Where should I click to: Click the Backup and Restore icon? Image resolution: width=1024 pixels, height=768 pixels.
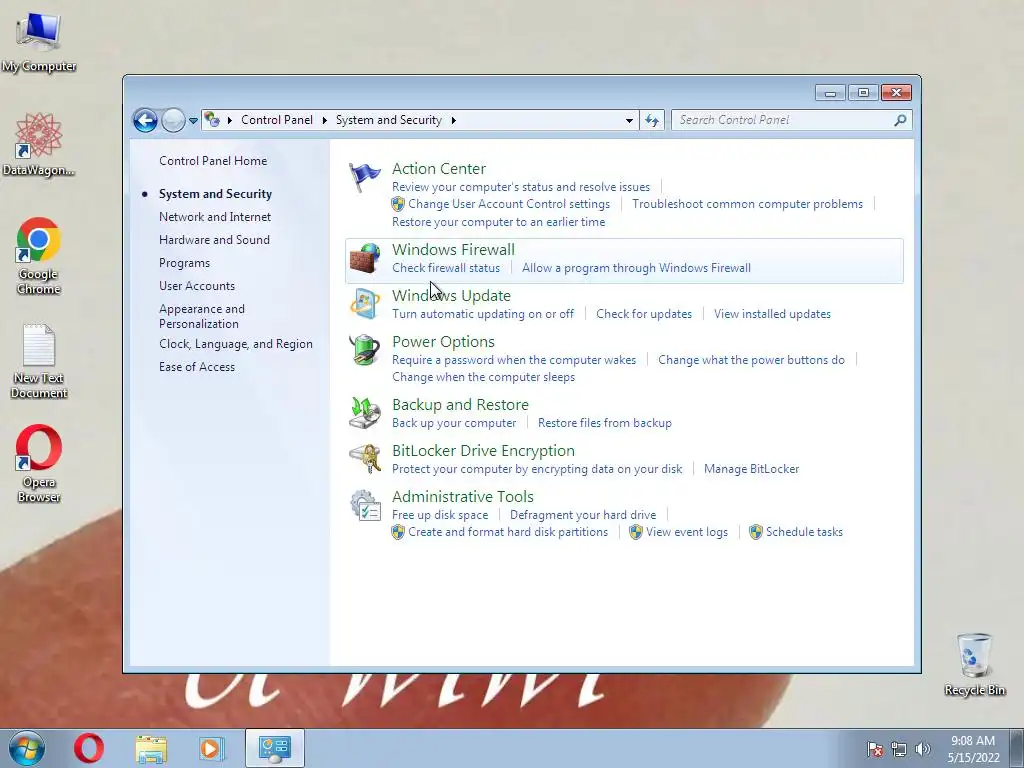tap(364, 413)
